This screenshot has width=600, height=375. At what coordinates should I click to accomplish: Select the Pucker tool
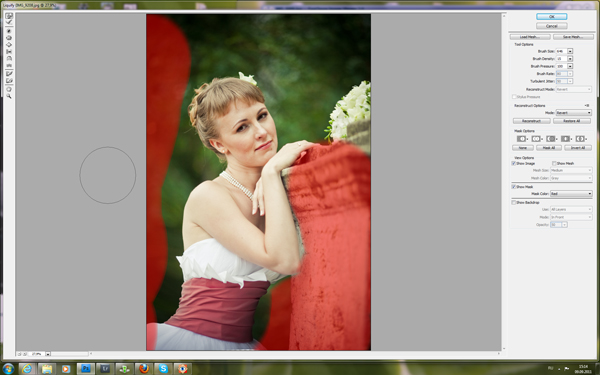9,38
